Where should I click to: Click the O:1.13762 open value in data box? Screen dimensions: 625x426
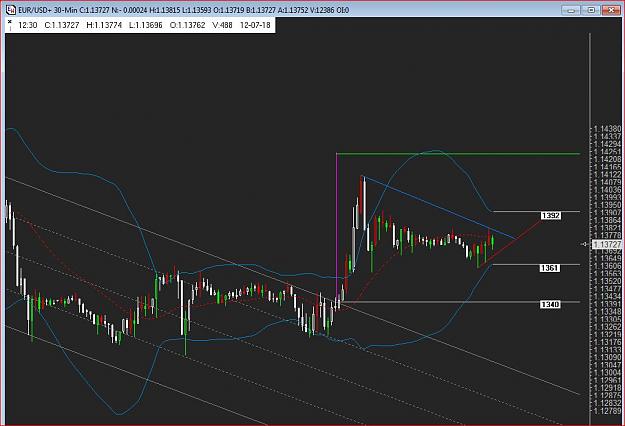click(x=187, y=25)
